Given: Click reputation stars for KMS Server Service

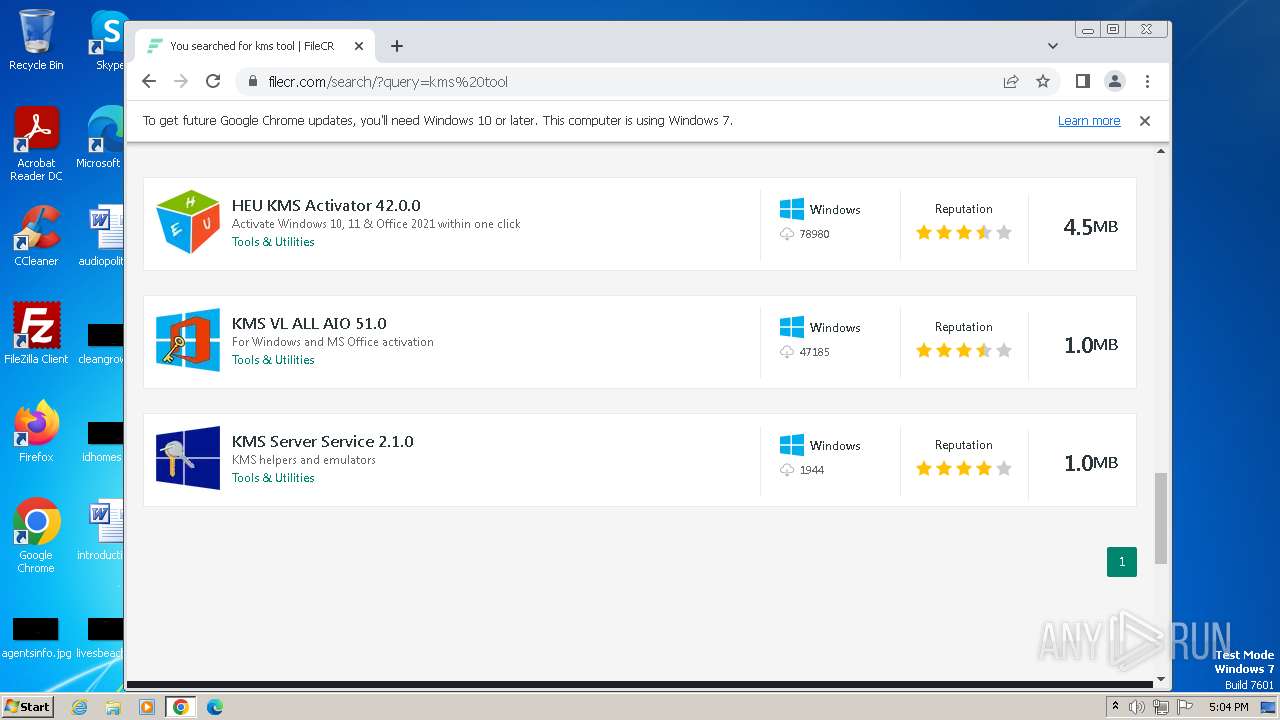Looking at the screenshot, I should coord(964,469).
